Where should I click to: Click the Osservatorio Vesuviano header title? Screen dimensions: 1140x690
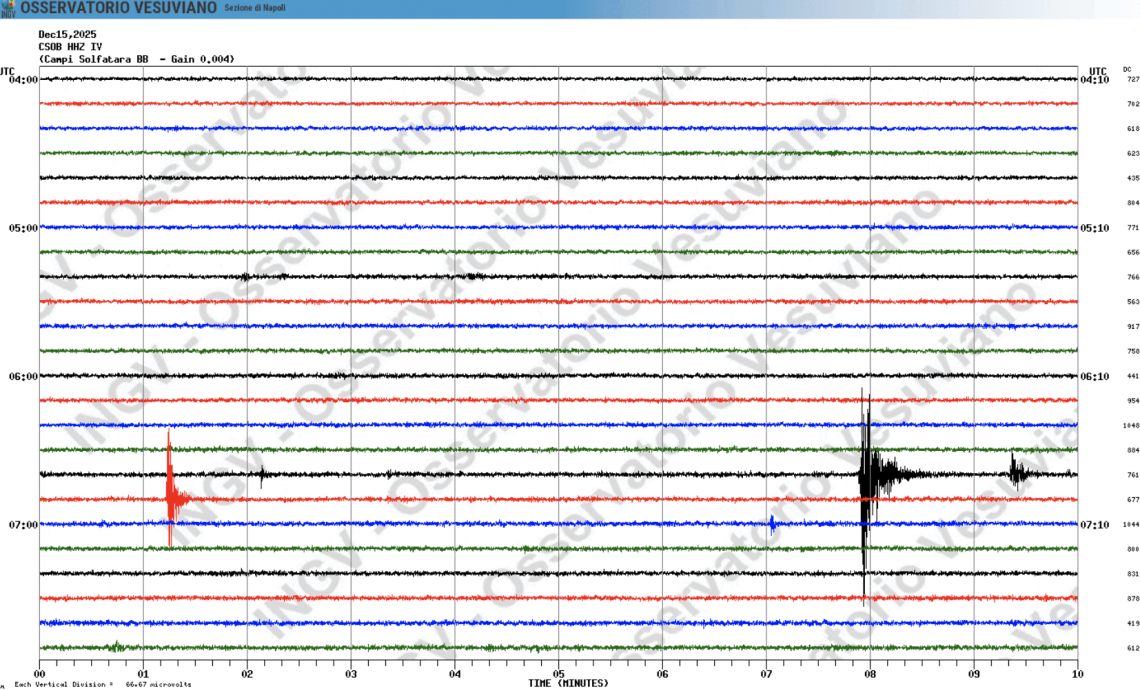(x=119, y=8)
